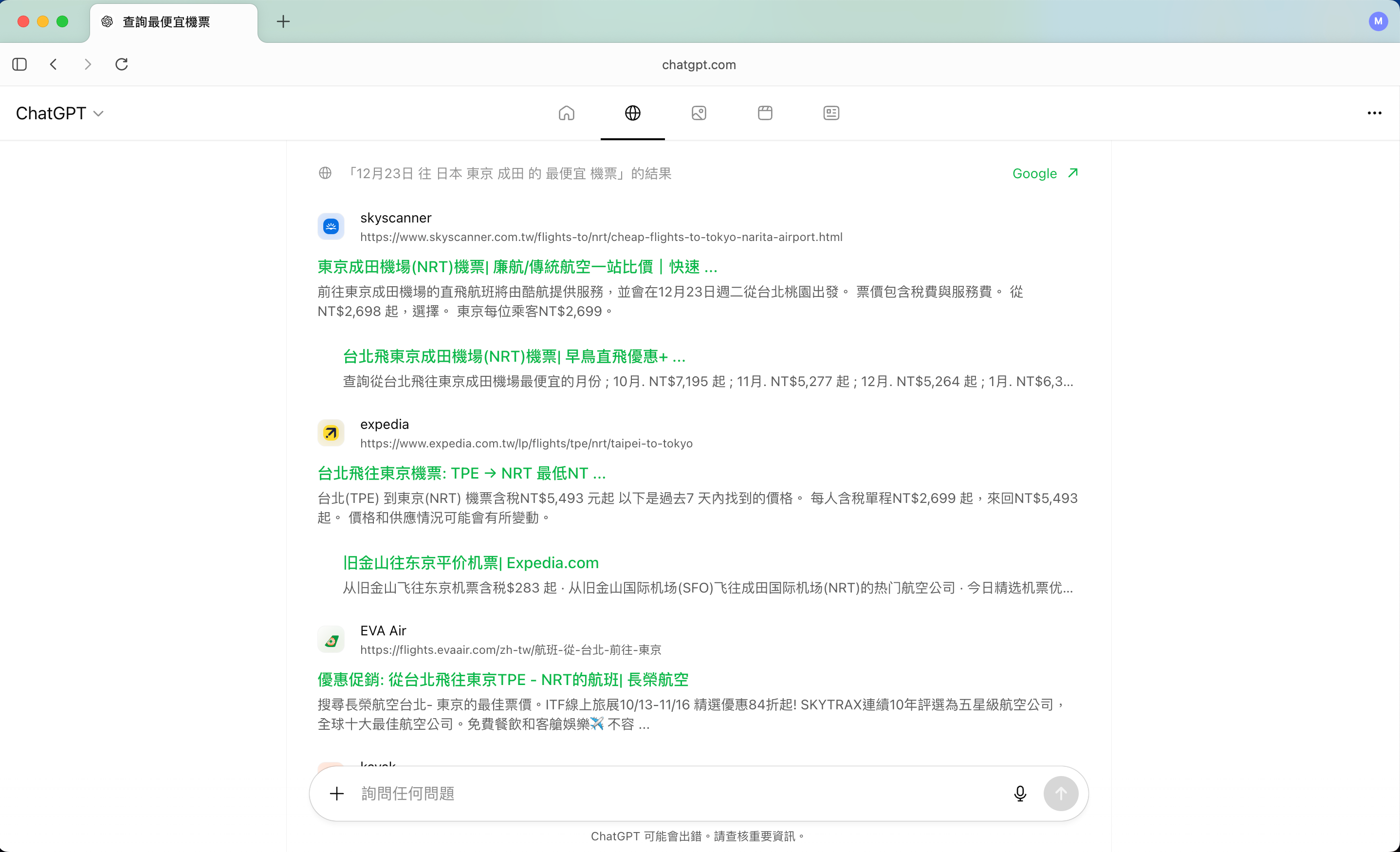Click the Expedia site favicon
1400x852 pixels.
click(331, 433)
